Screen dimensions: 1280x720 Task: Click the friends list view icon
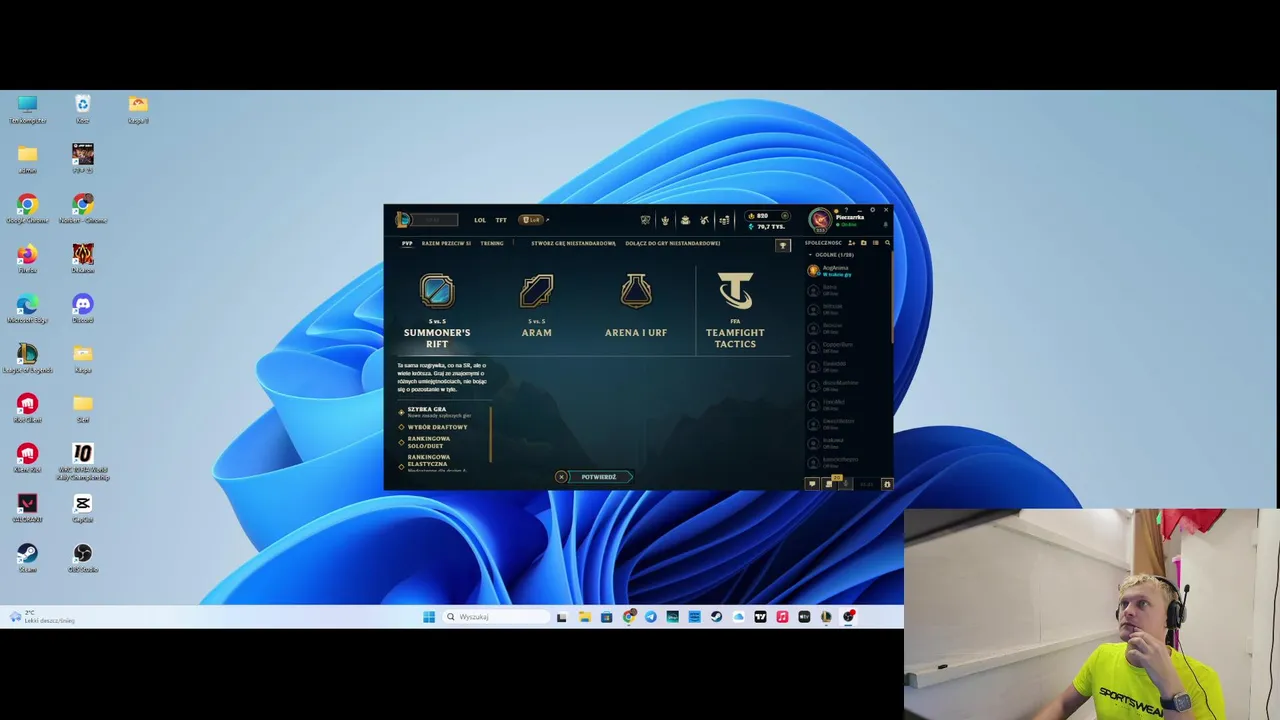tap(875, 243)
